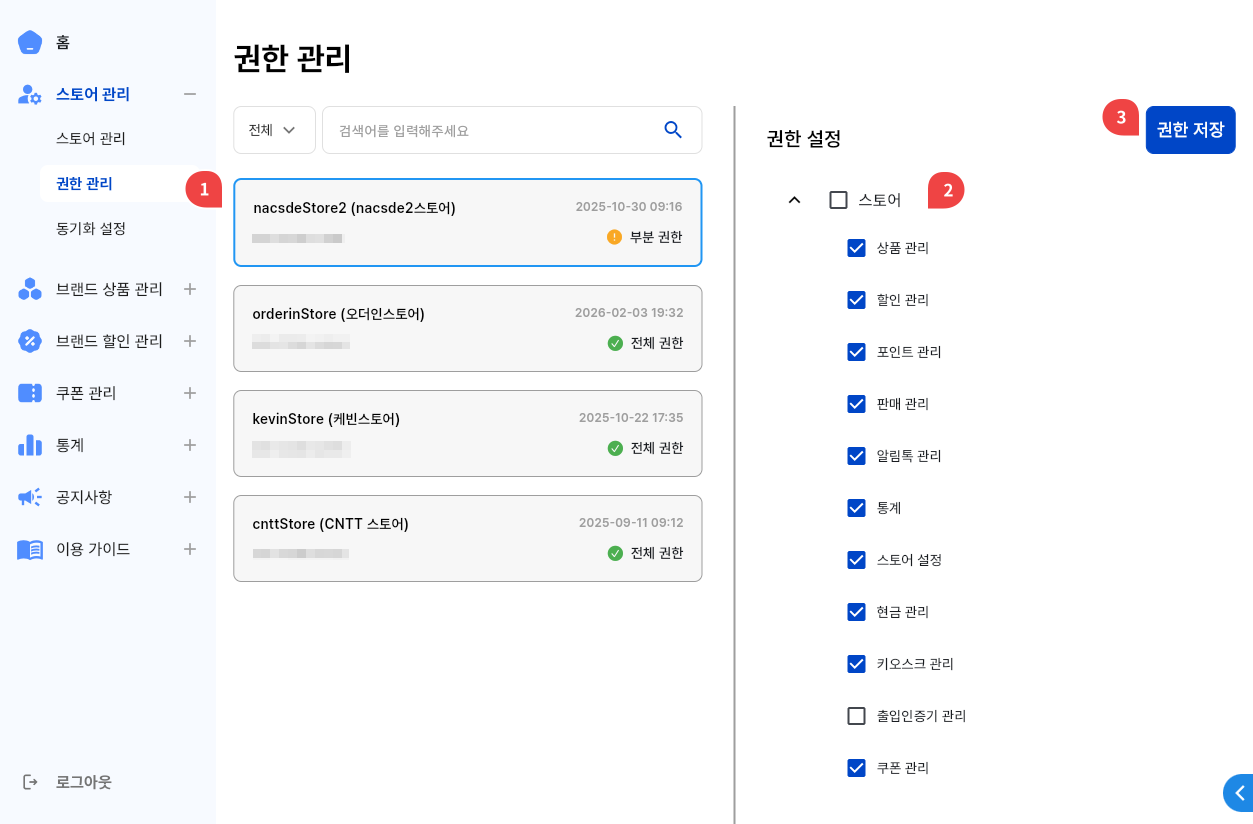1253x824 pixels.
Task: Select 권한 관리 submenu item
Action: [84, 184]
